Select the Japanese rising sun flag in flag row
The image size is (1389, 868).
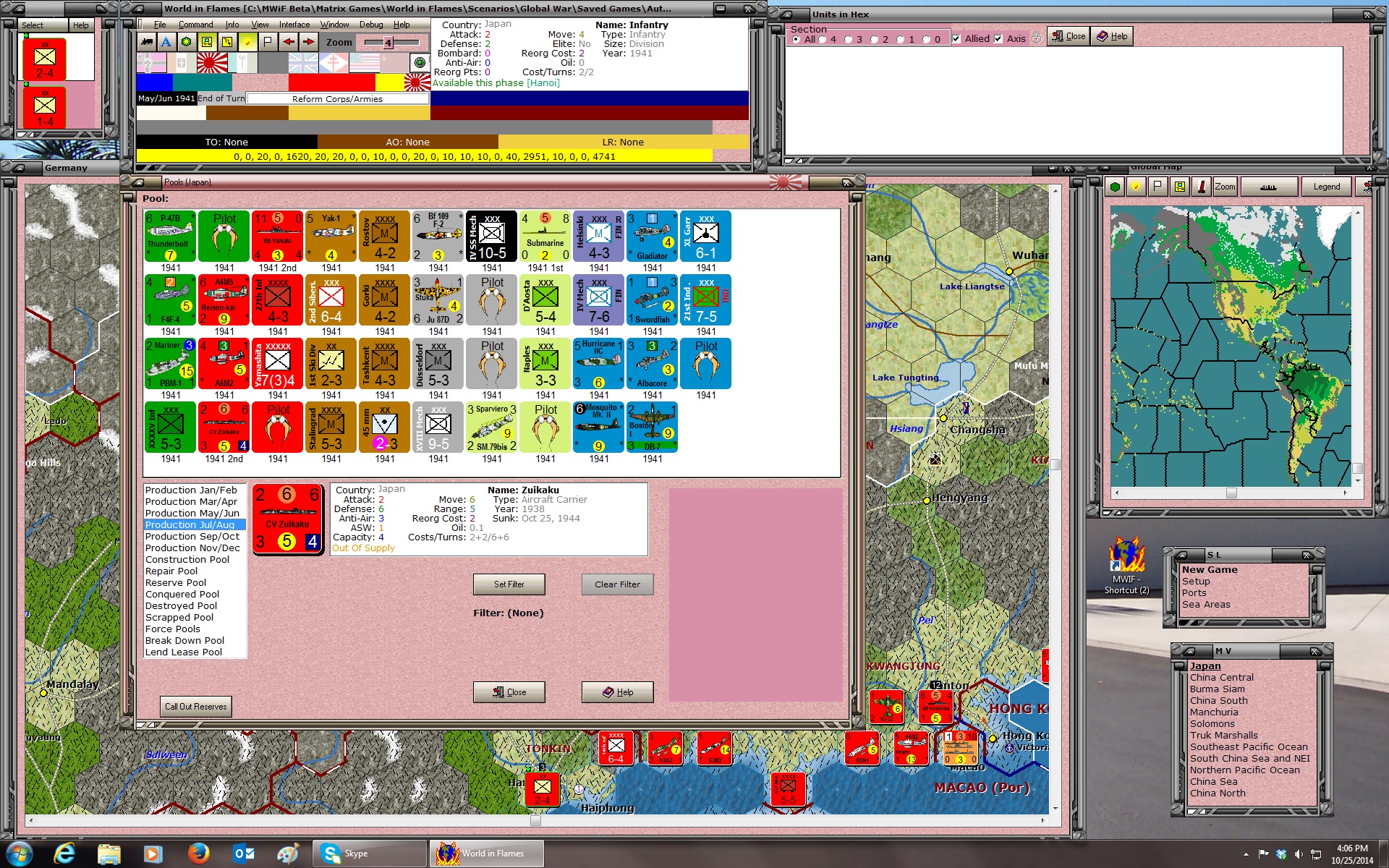tap(213, 63)
